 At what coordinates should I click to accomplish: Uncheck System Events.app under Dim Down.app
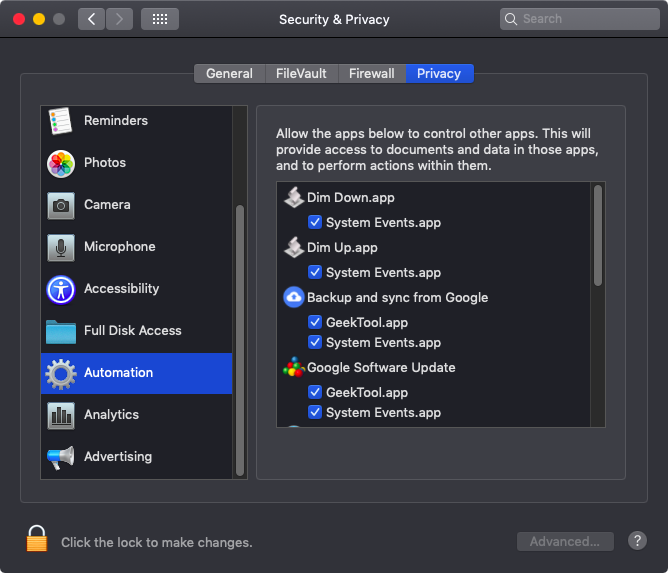[315, 222]
